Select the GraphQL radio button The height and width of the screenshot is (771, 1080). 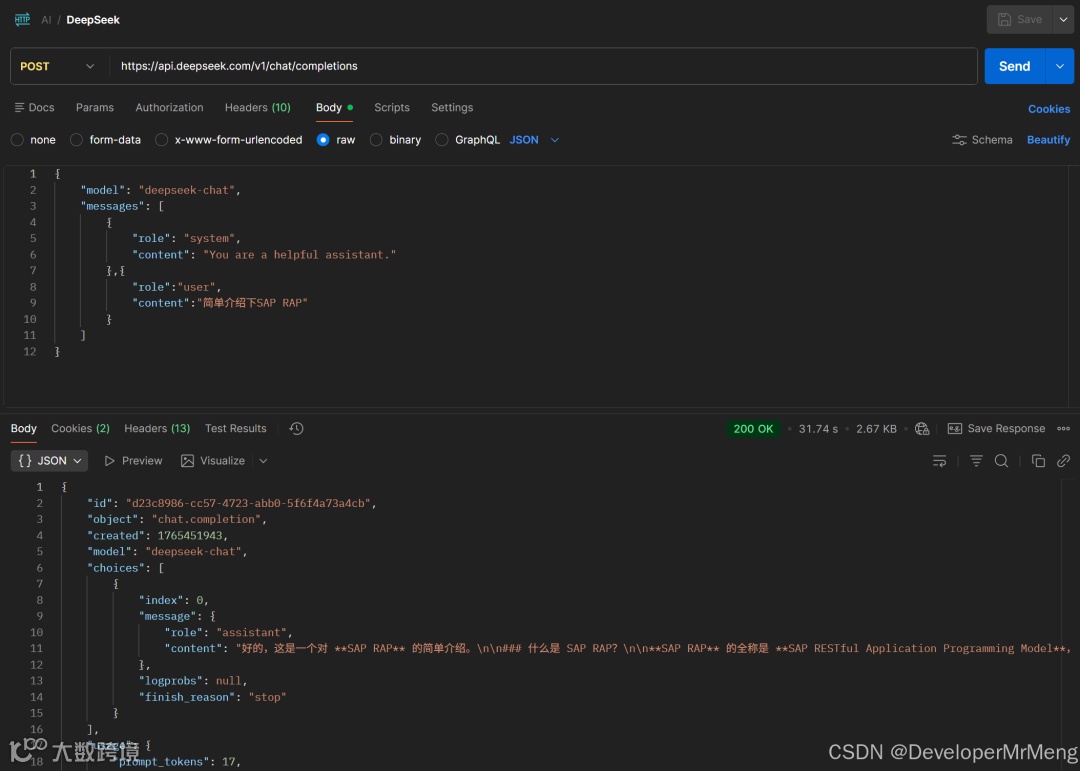442,140
